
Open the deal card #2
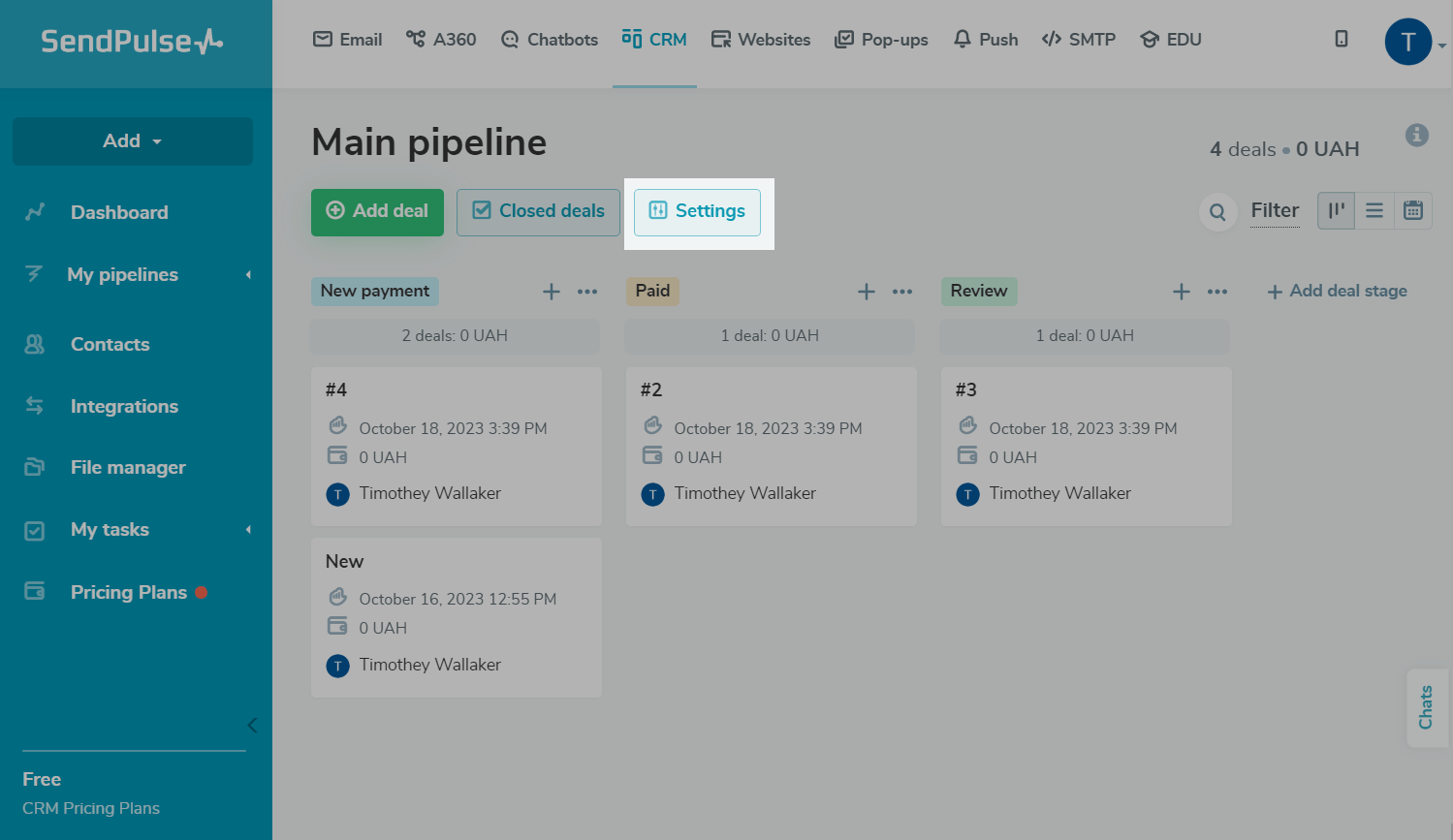click(x=771, y=446)
